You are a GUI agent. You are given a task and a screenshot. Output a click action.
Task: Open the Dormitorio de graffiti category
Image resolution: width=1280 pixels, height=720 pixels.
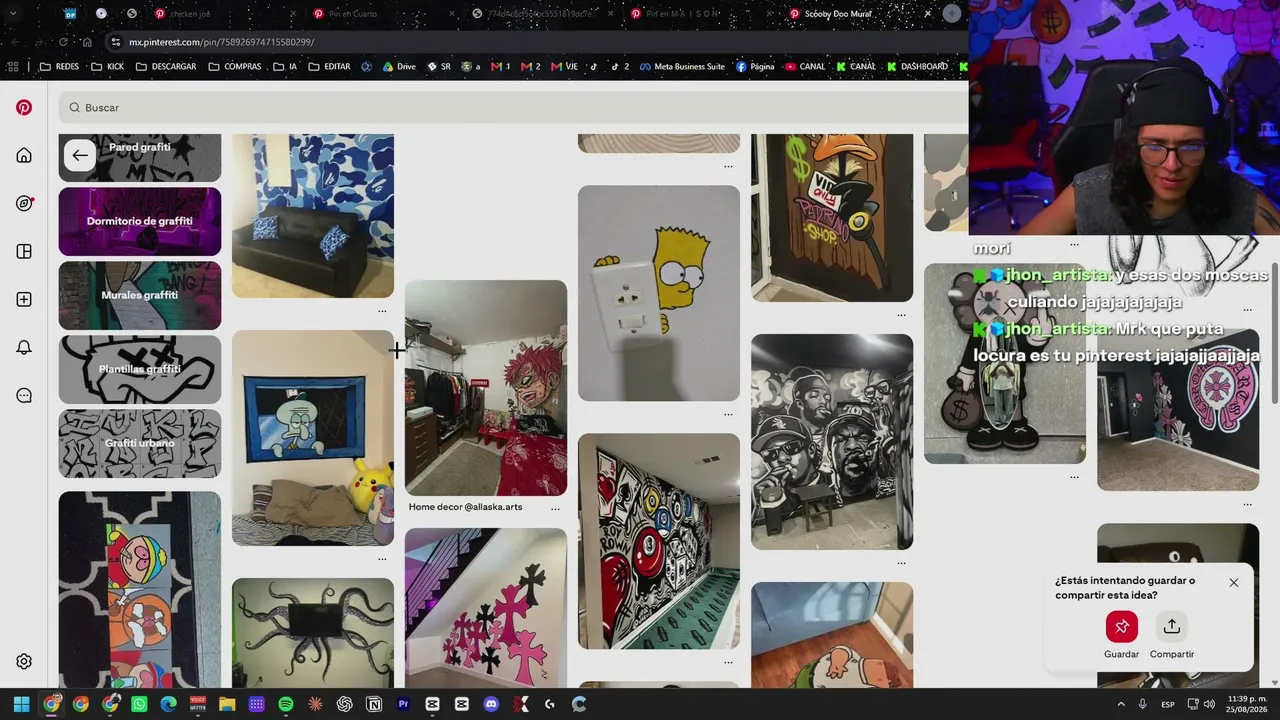(x=140, y=221)
